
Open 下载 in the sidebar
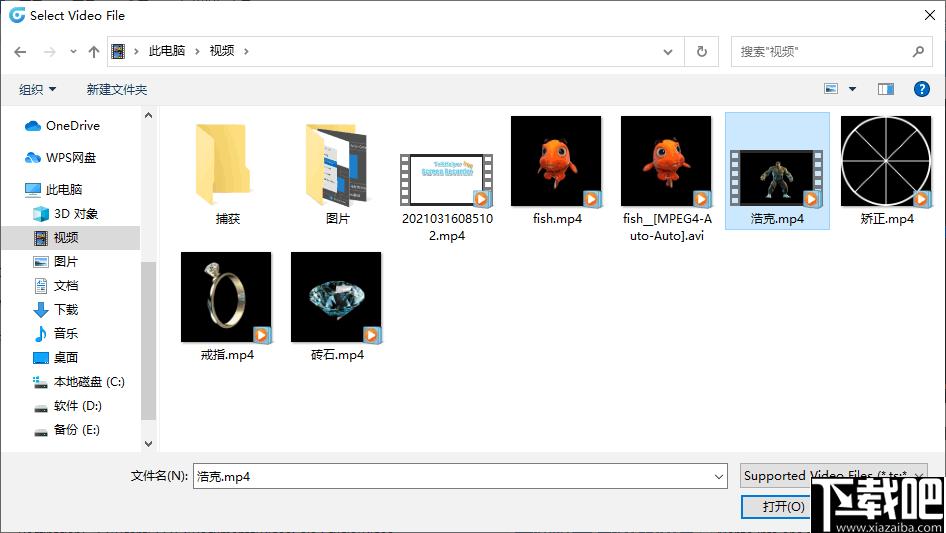click(56, 310)
